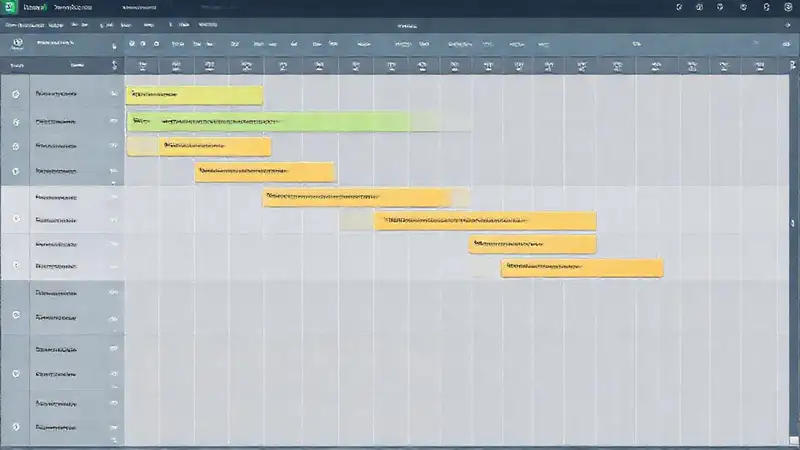This screenshot has width=800, height=450.
Task: Click the green app logo in the title bar
Action: click(9, 7)
